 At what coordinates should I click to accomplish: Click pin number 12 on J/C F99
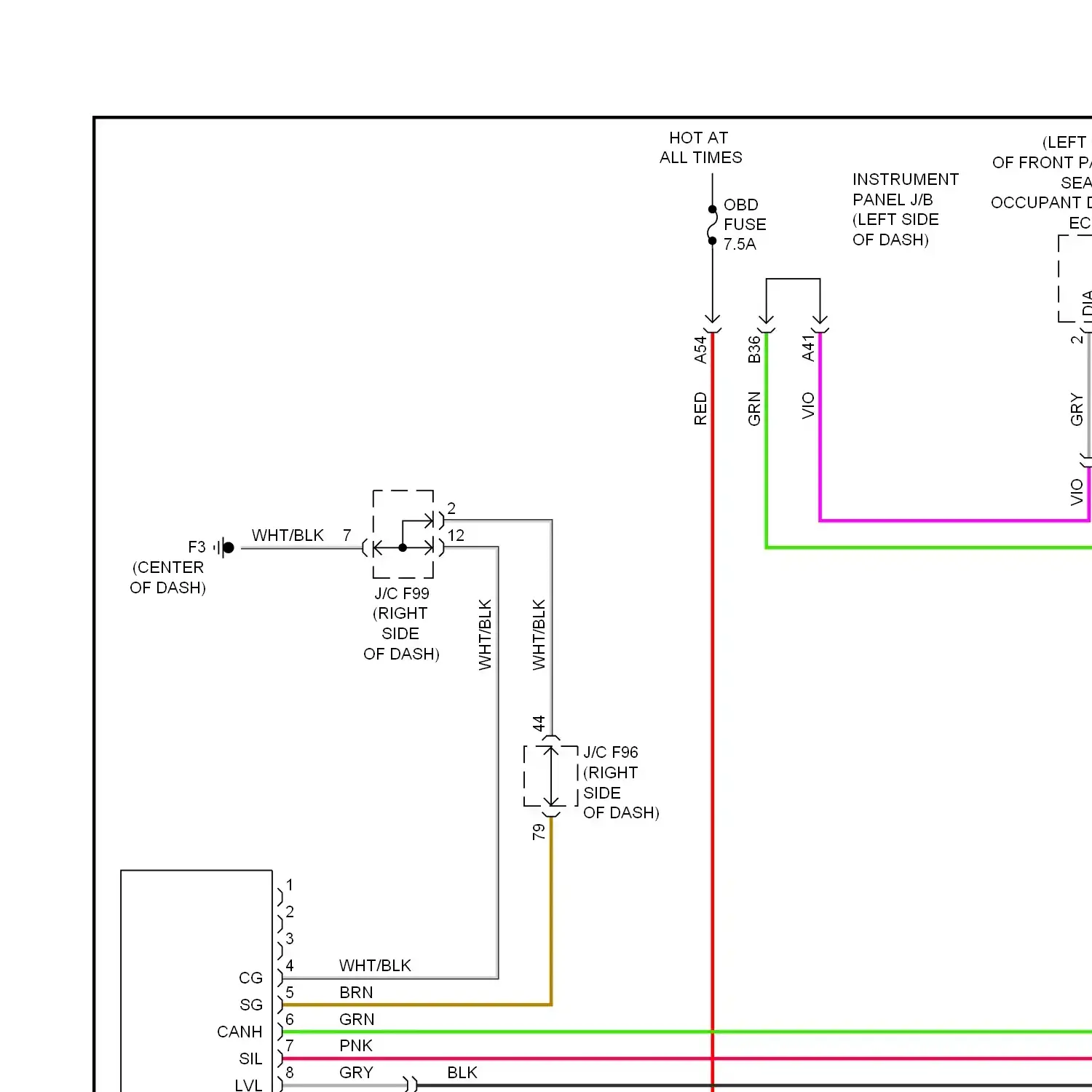coord(456,535)
